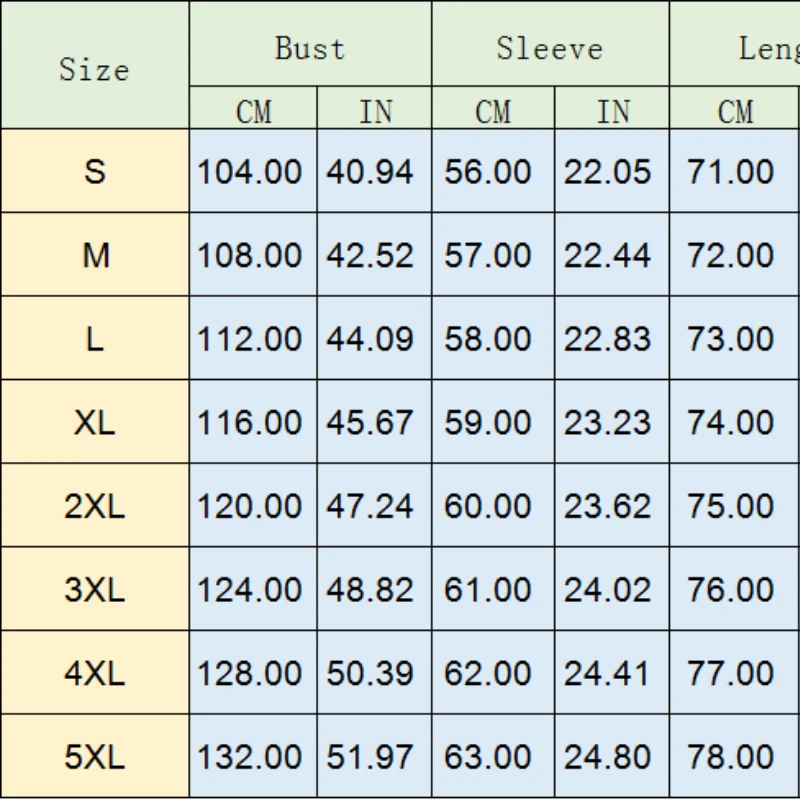
Task: Select the 24.80 sleeve inches cell
Action: (x=607, y=757)
